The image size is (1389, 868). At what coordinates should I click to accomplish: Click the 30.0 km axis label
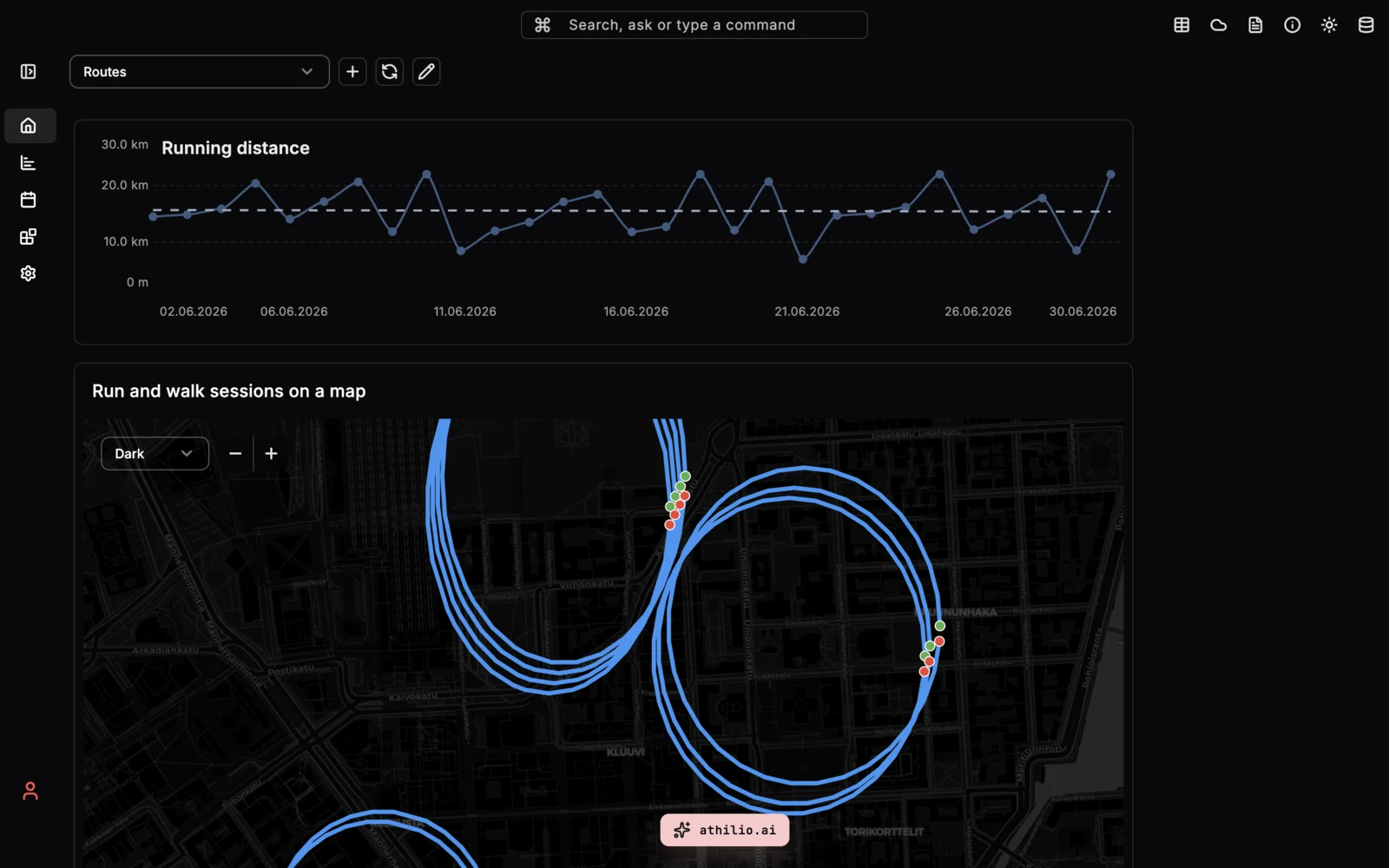coord(125,145)
